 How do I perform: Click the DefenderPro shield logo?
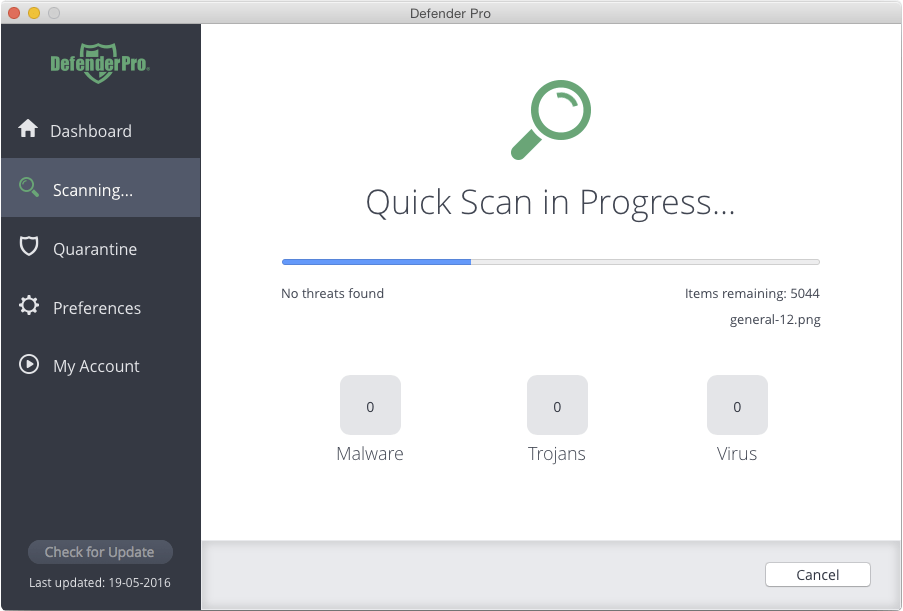coord(100,63)
